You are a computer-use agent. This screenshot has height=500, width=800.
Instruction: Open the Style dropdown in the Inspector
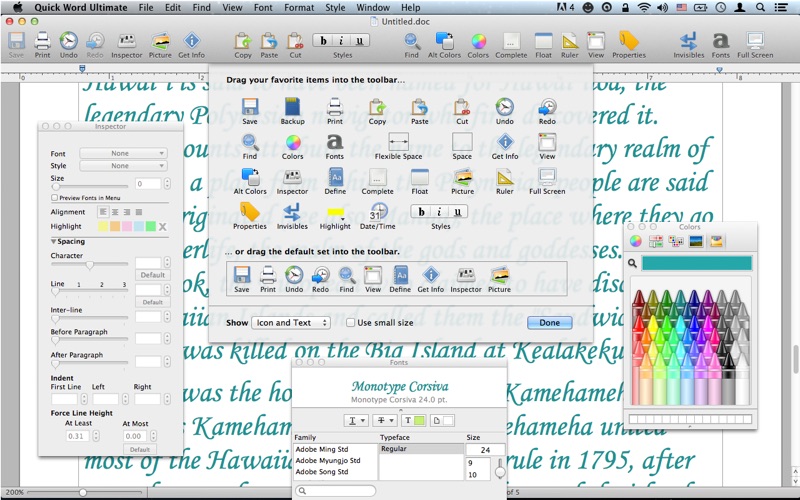[123, 166]
